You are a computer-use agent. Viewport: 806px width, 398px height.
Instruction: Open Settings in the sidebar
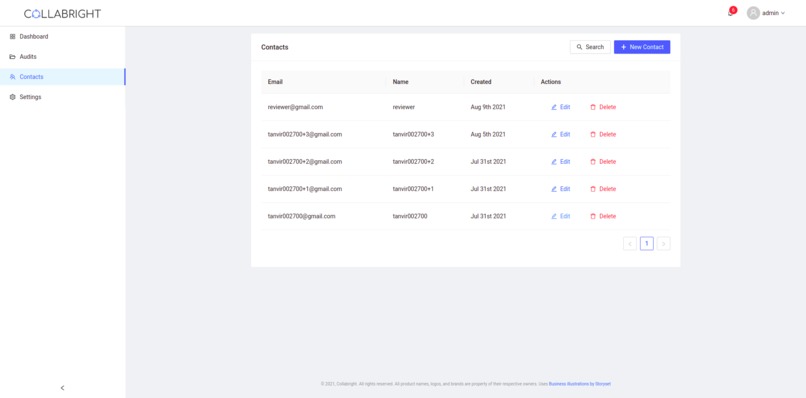tap(62, 97)
